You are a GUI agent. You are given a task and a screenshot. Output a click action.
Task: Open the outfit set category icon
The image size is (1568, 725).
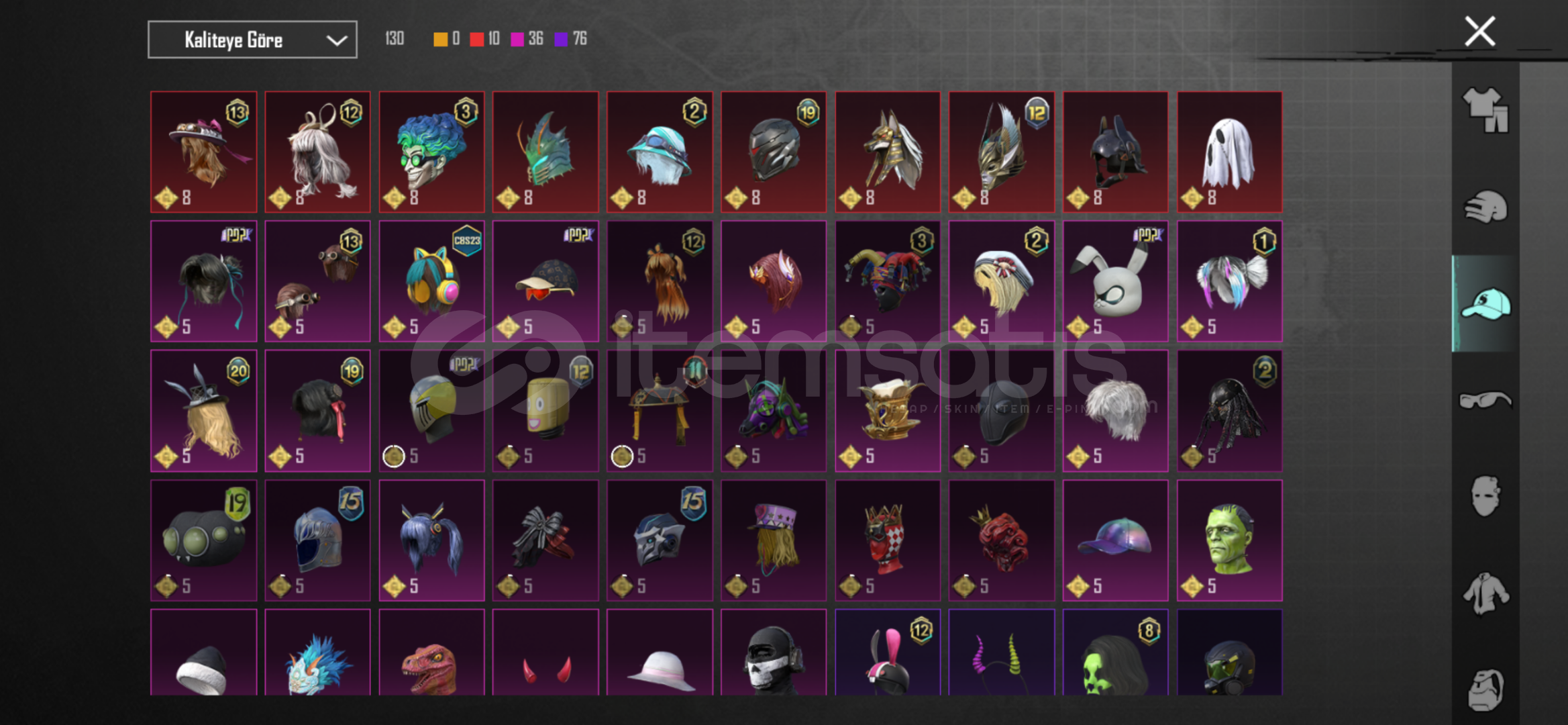(1485, 110)
